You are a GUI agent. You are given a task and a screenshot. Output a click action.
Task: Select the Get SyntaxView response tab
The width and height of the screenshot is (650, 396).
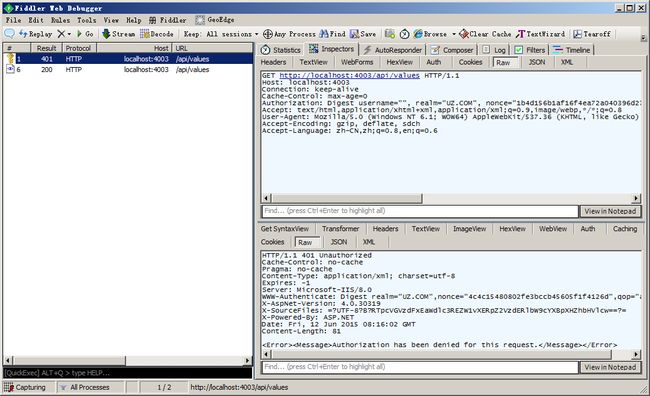285,229
